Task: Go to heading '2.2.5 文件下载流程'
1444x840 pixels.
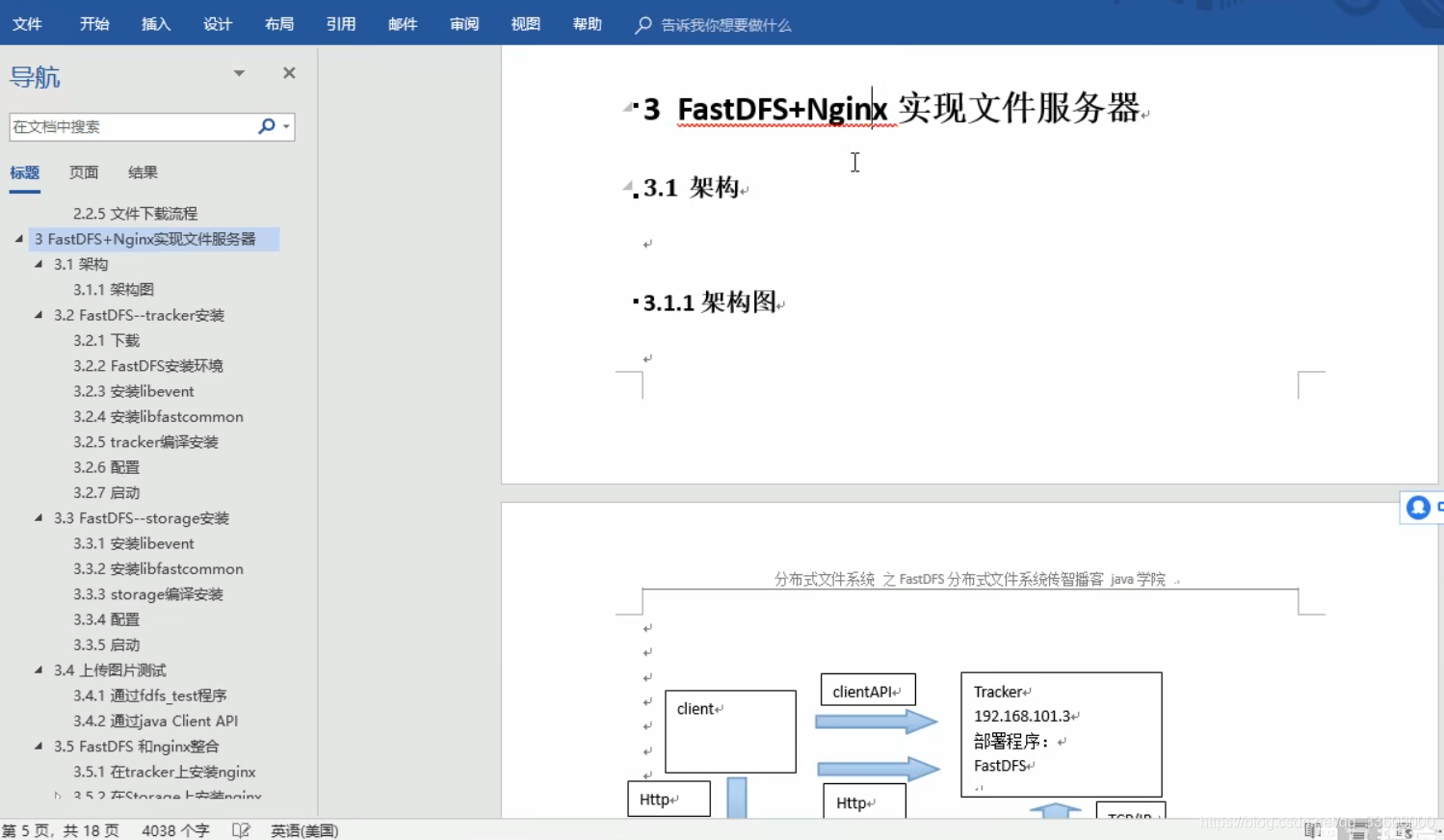Action: coord(135,213)
